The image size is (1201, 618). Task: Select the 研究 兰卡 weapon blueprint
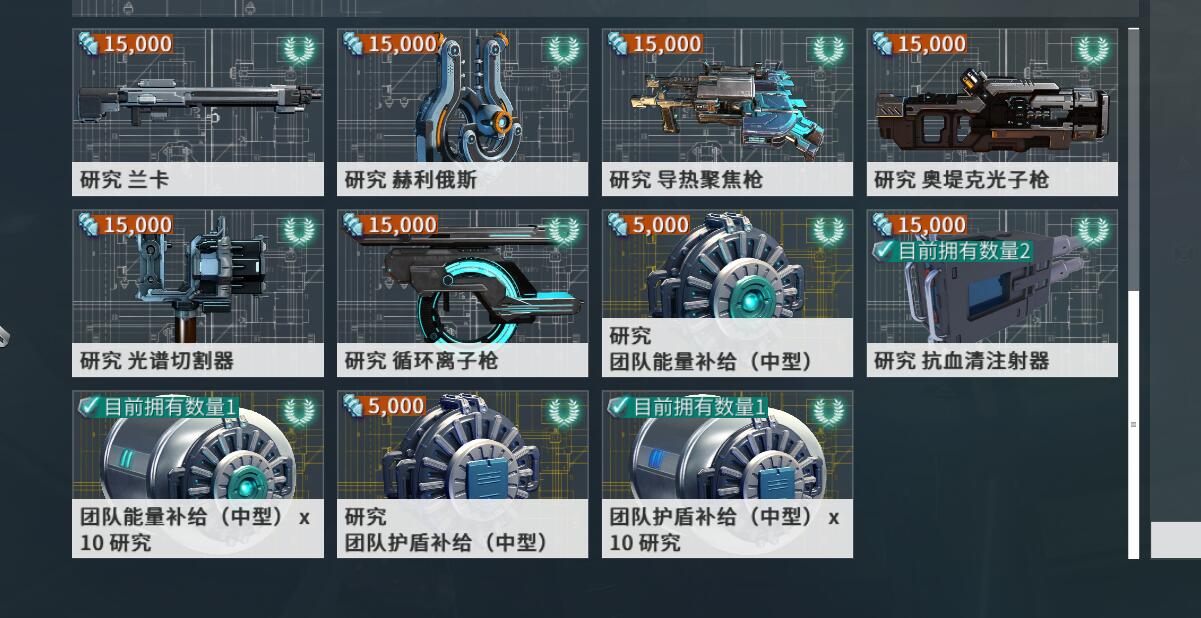[x=198, y=112]
